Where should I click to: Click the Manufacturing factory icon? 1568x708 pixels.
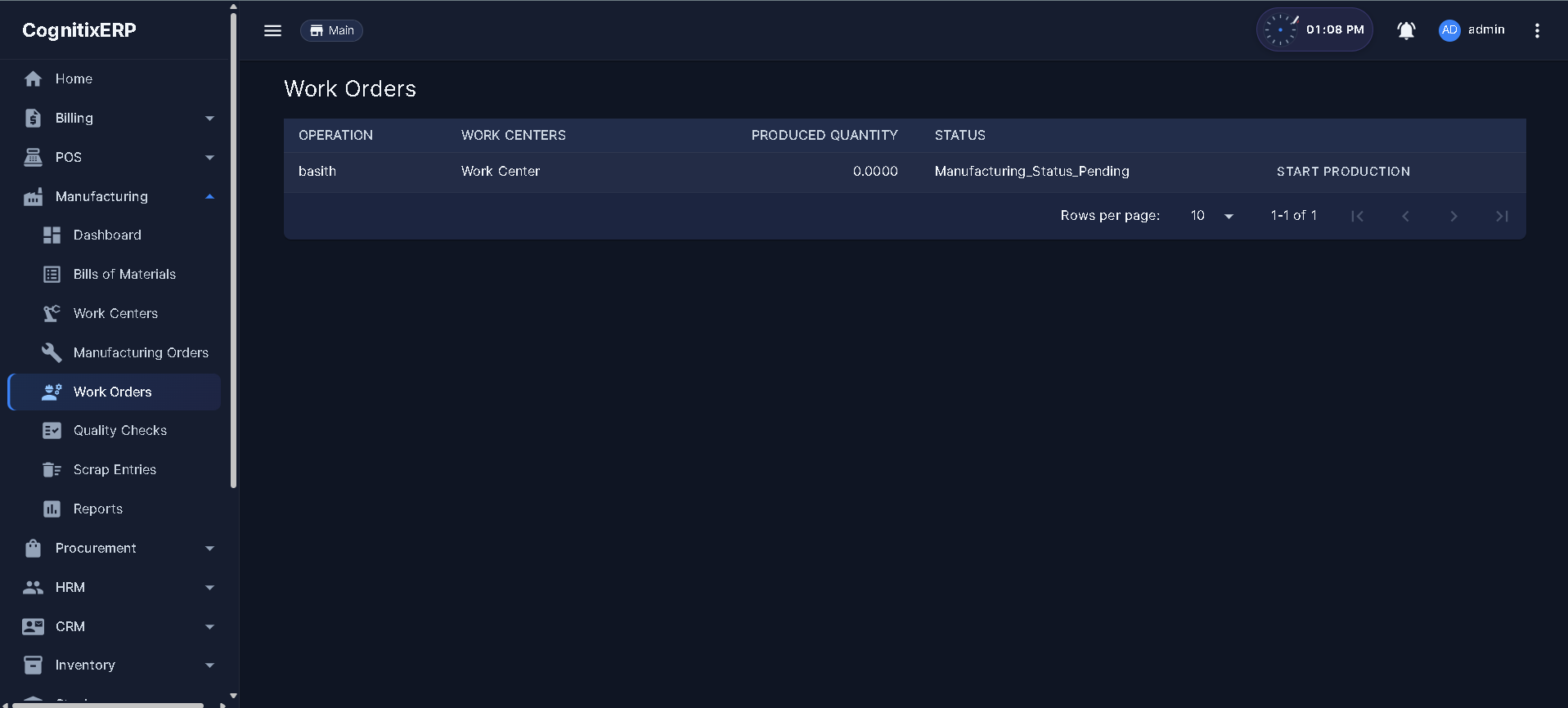pyautogui.click(x=33, y=196)
